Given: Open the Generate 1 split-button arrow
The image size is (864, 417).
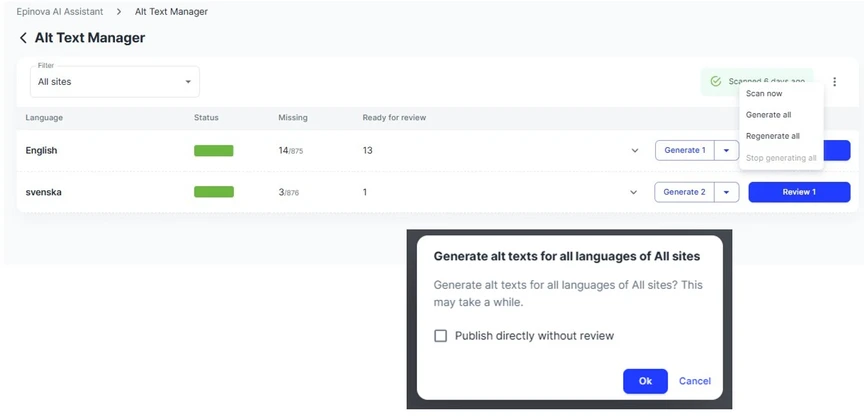Looking at the screenshot, I should pos(726,150).
